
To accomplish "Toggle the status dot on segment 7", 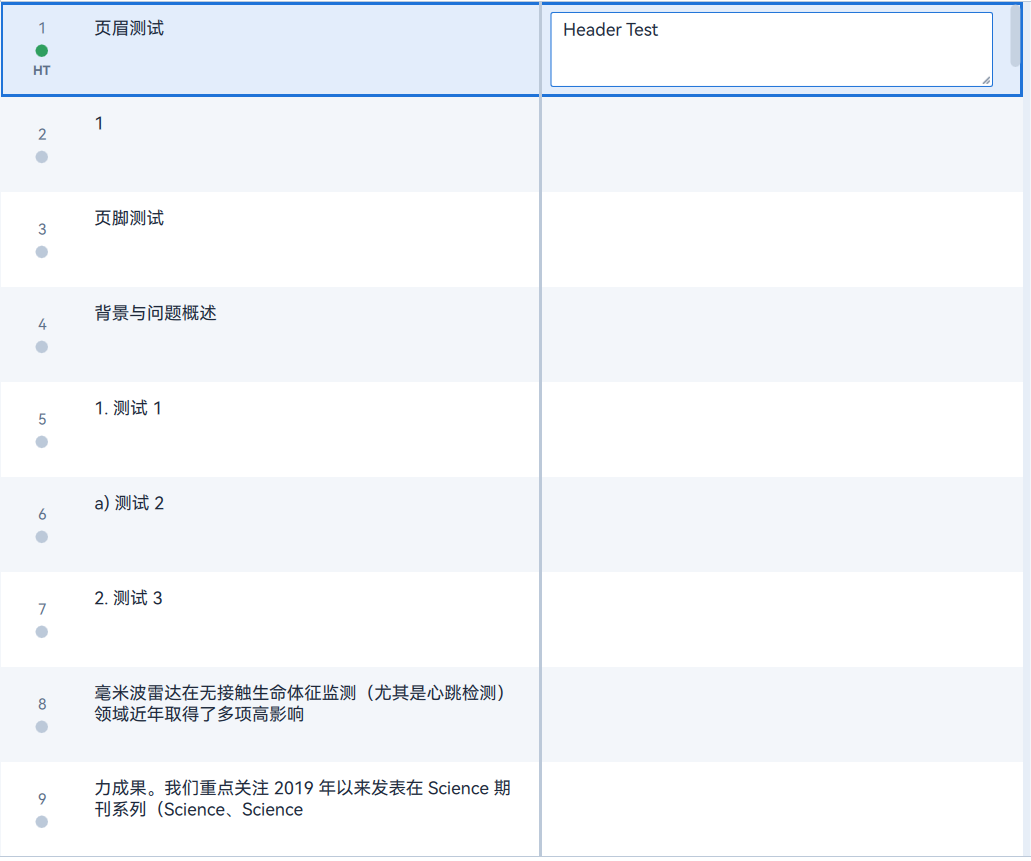I will (42, 632).
